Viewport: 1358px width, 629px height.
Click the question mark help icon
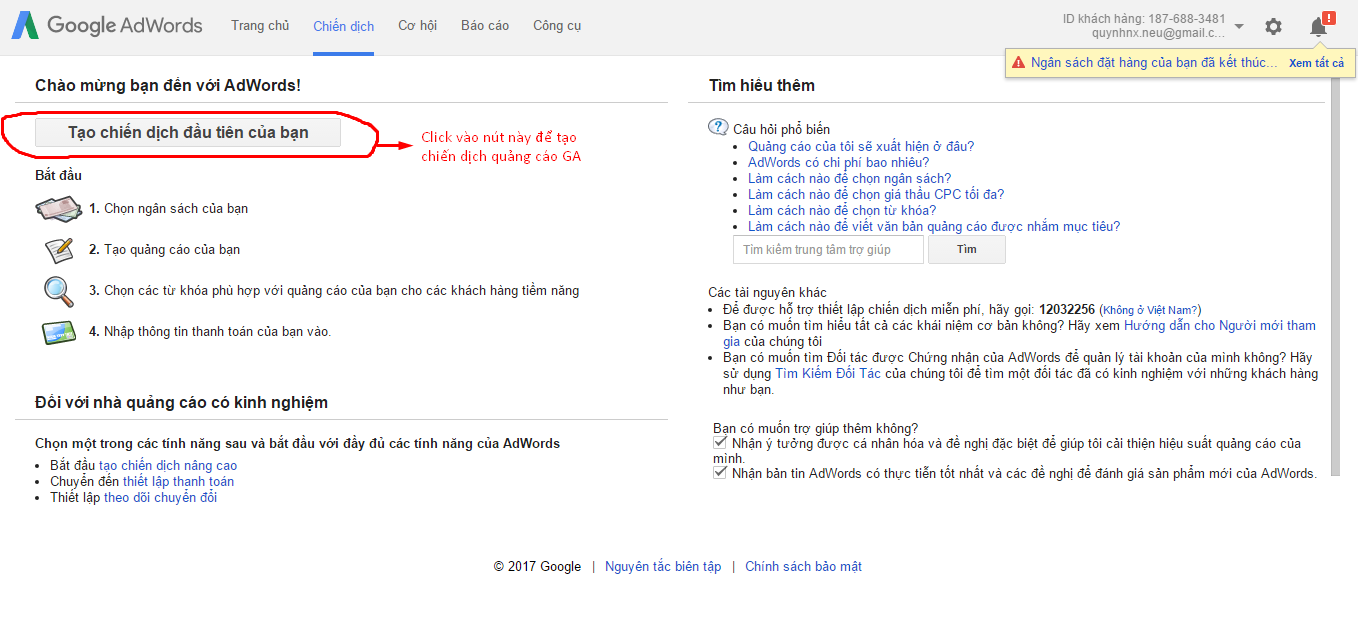click(x=718, y=128)
